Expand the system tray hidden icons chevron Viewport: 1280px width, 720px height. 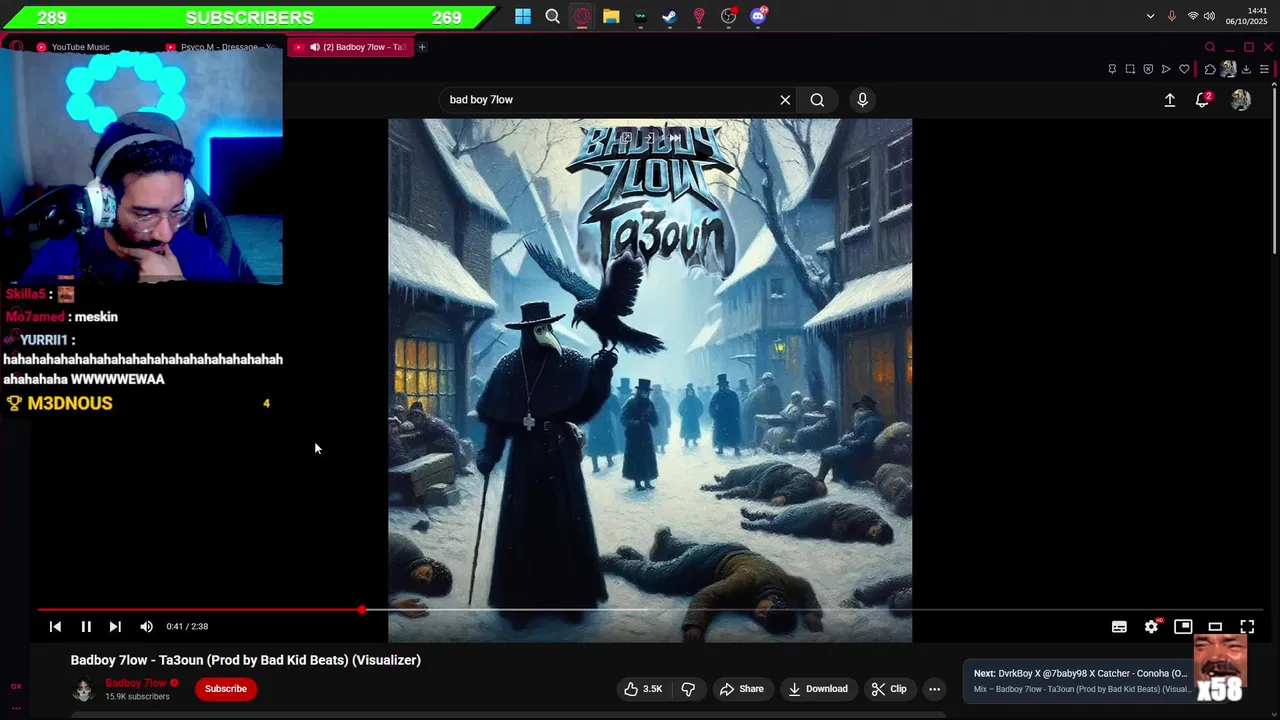click(1150, 16)
